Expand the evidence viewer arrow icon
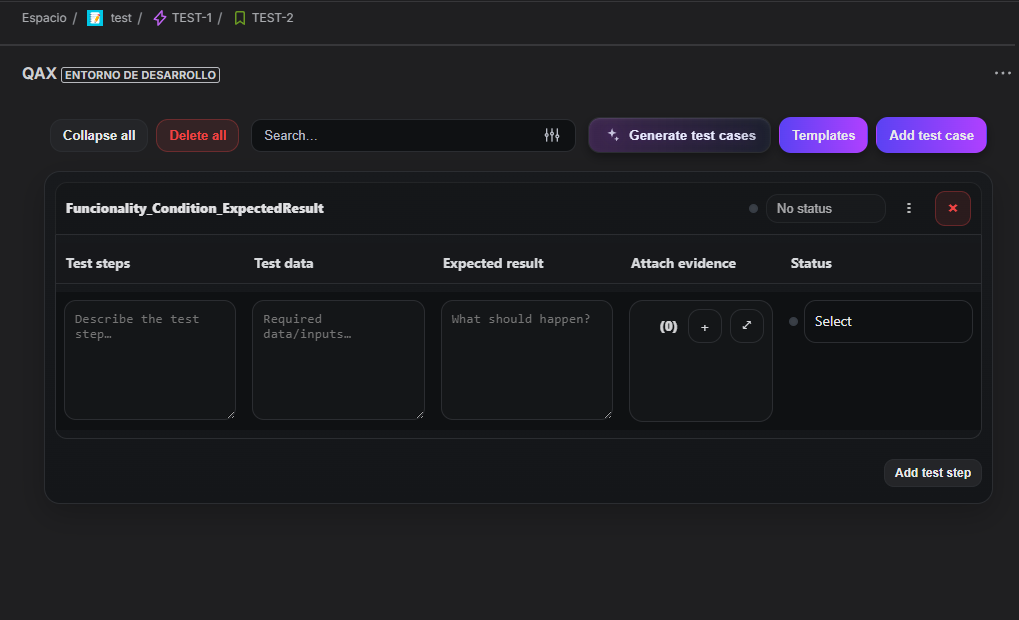The height and width of the screenshot is (620, 1019). tap(747, 326)
